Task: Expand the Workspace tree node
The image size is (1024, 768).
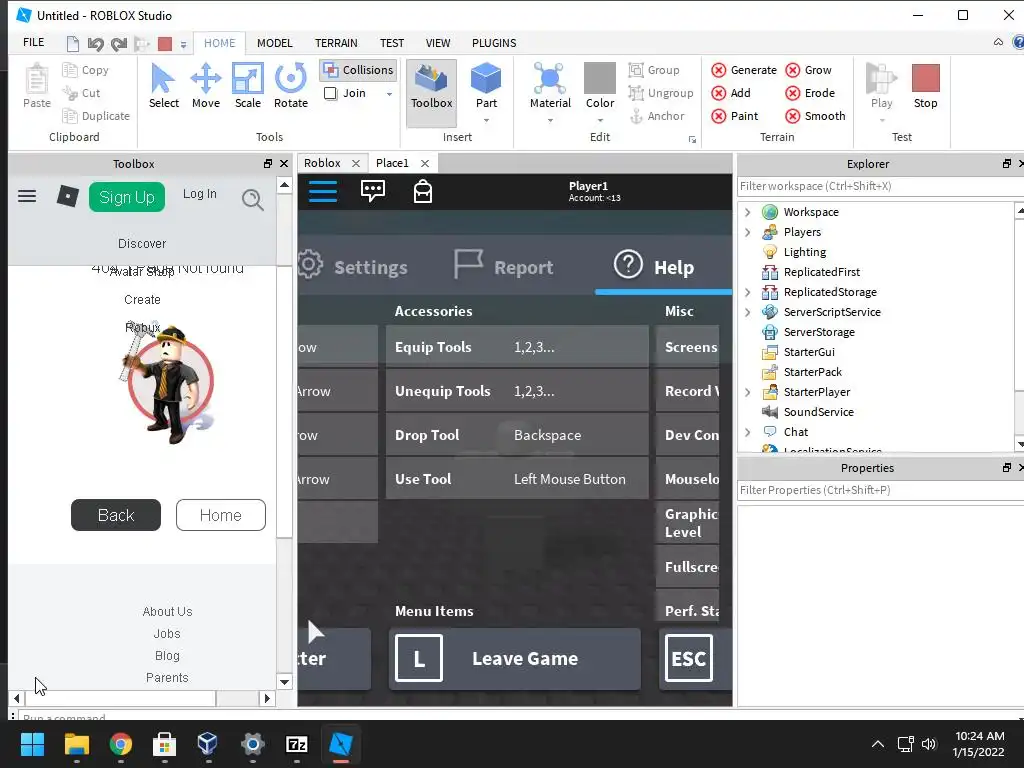Action: [x=748, y=212]
